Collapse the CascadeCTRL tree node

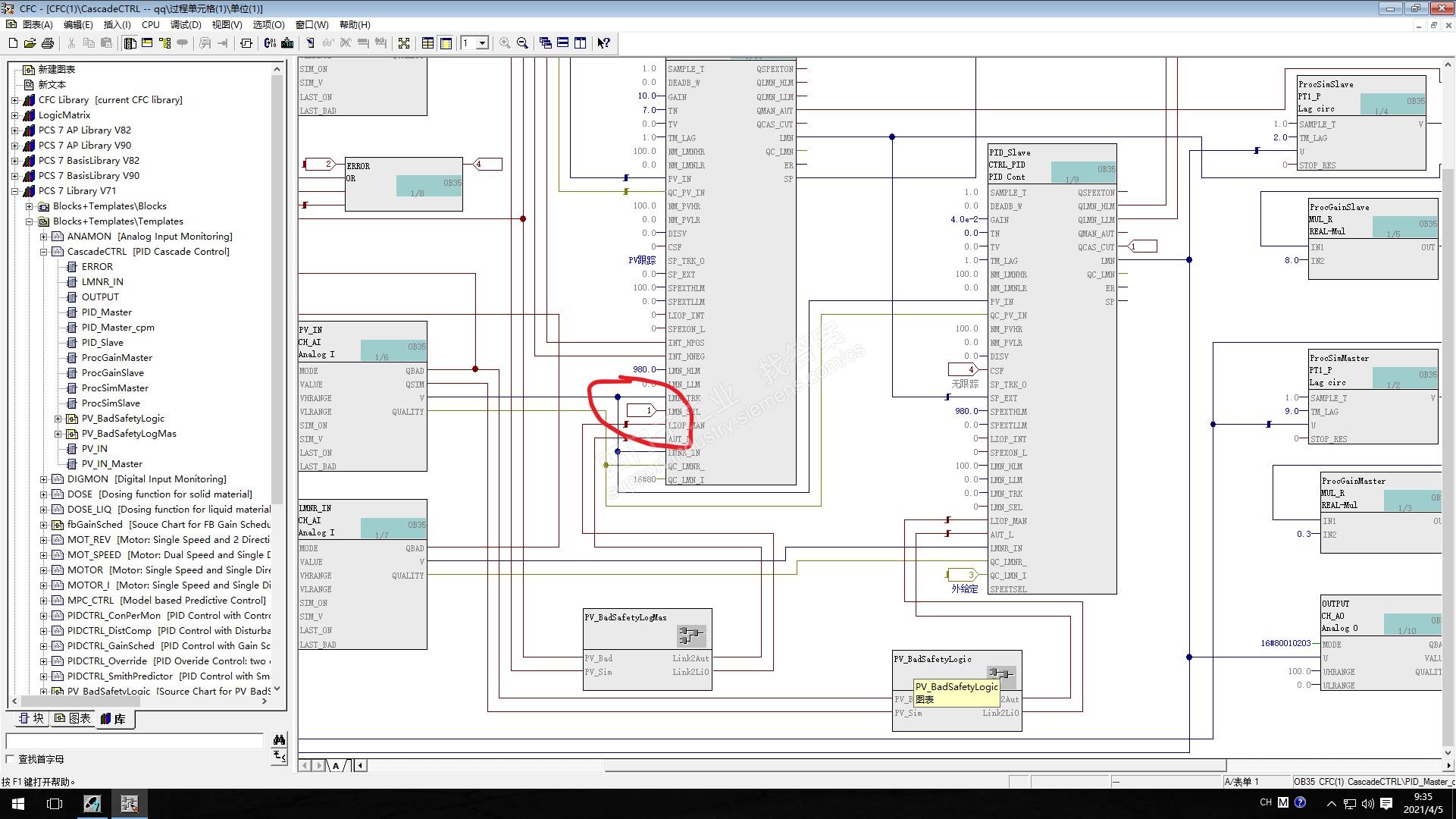[x=44, y=252]
